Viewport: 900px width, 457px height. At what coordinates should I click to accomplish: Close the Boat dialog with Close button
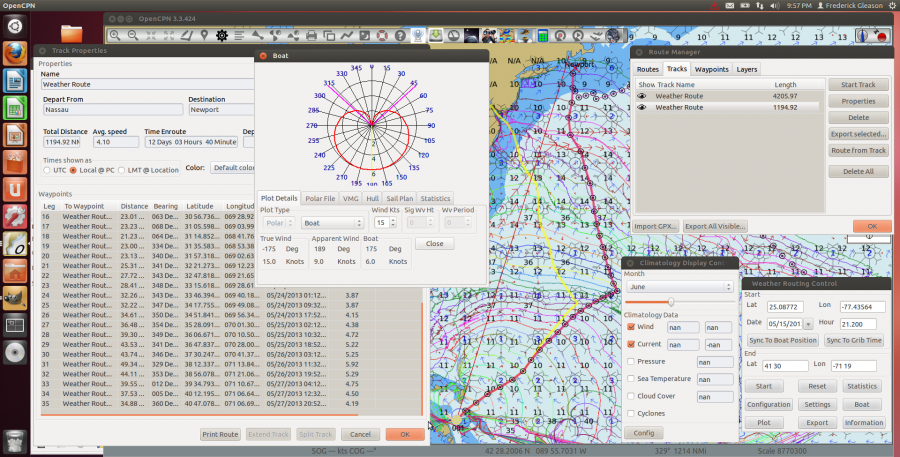(435, 244)
